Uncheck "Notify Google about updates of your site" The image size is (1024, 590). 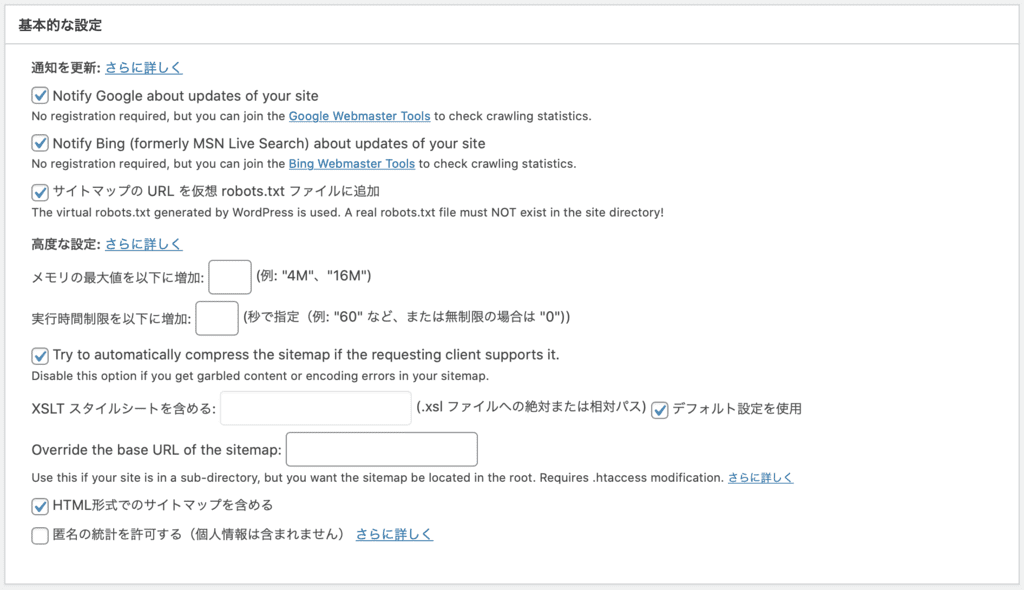pos(40,96)
